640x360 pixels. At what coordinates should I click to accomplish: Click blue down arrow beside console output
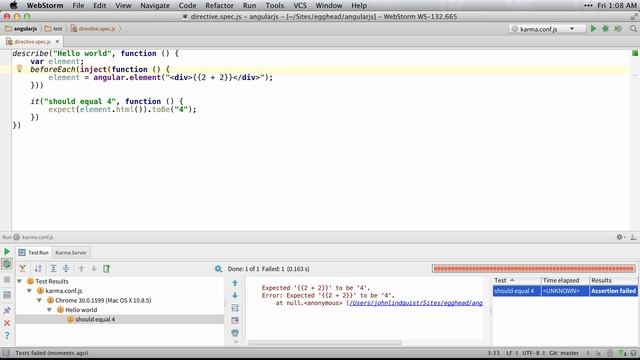(x=235, y=295)
